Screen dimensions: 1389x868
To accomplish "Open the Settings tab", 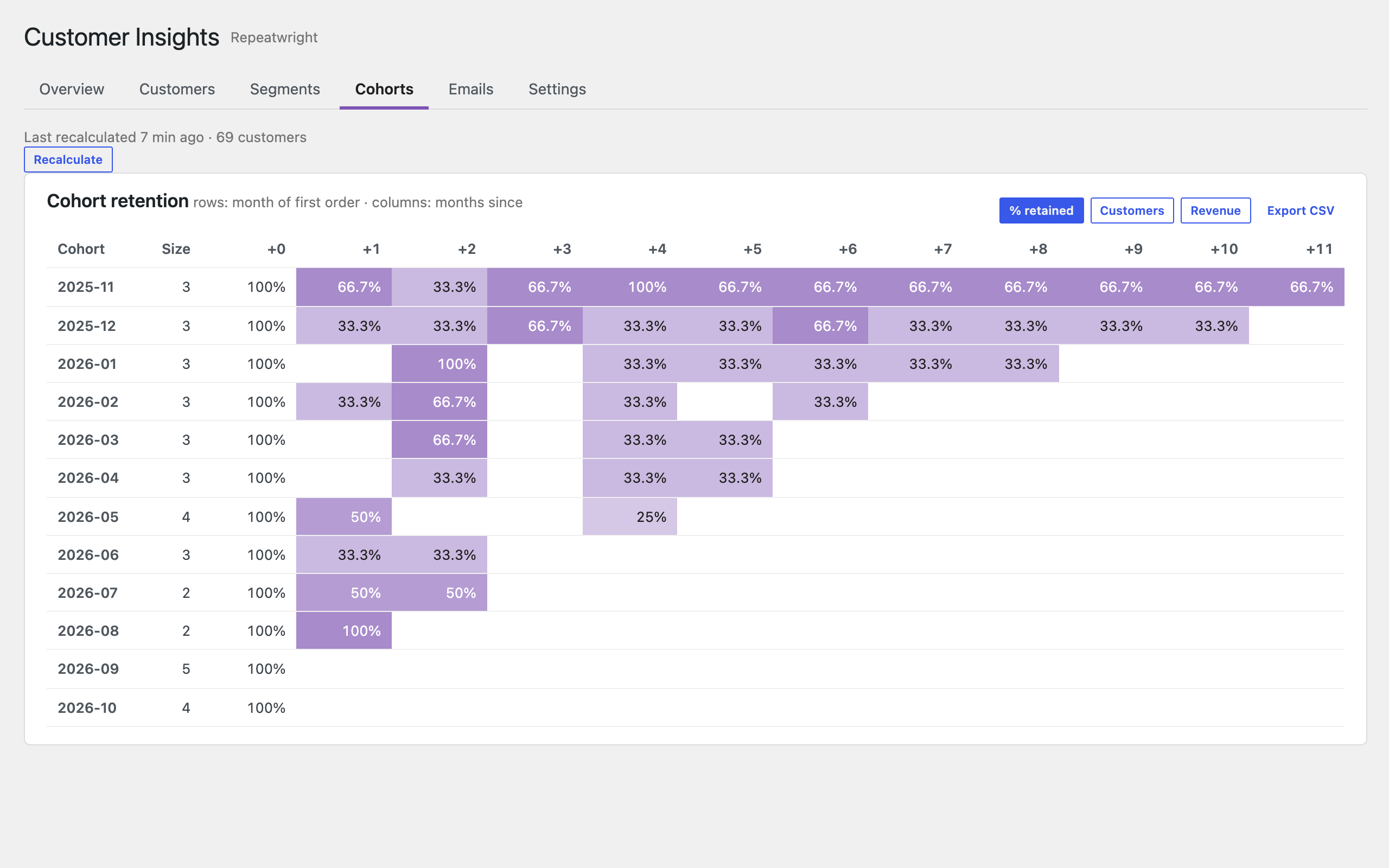I will click(557, 90).
